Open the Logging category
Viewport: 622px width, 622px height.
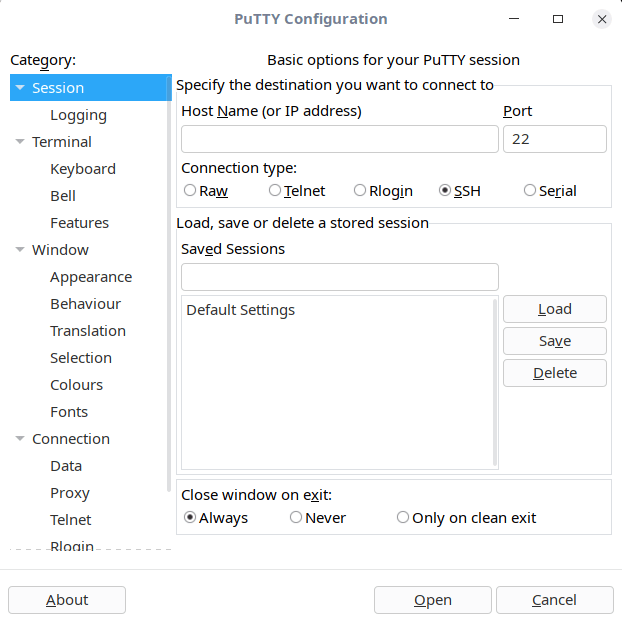(x=78, y=115)
